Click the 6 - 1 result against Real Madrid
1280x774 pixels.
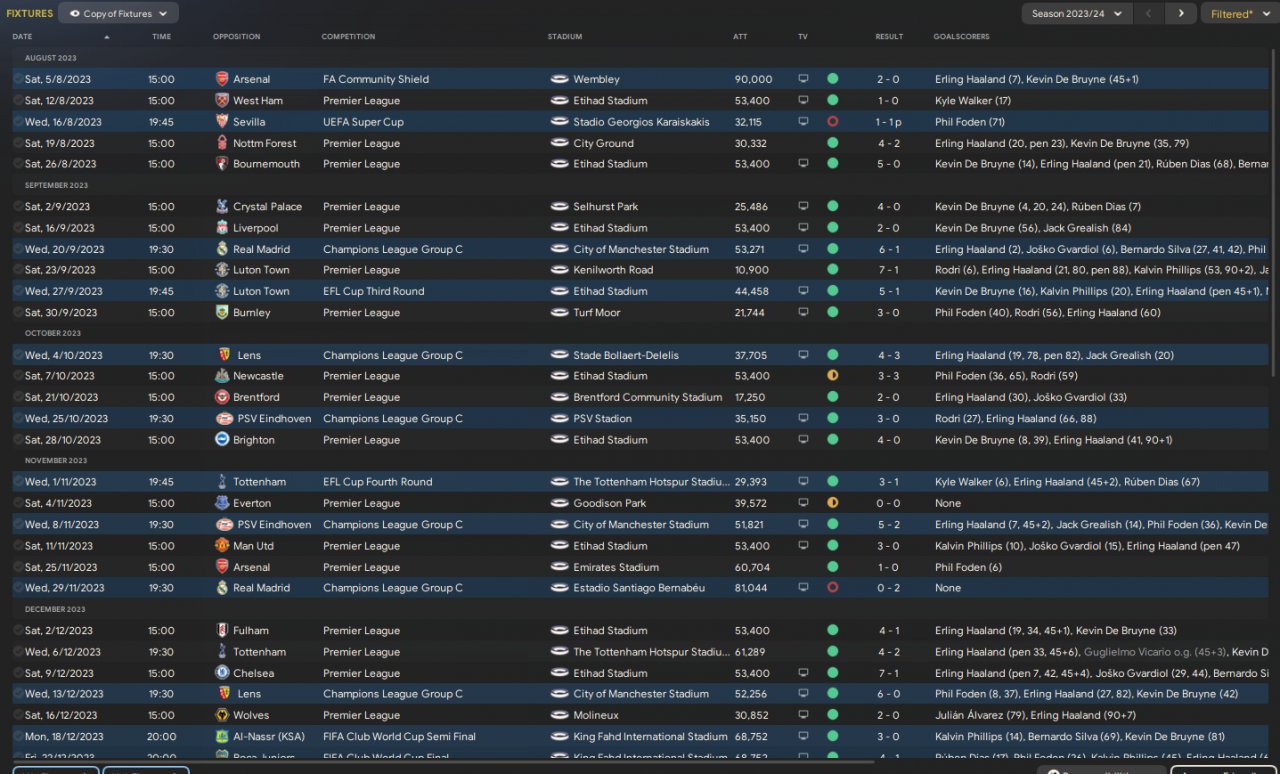click(x=888, y=249)
